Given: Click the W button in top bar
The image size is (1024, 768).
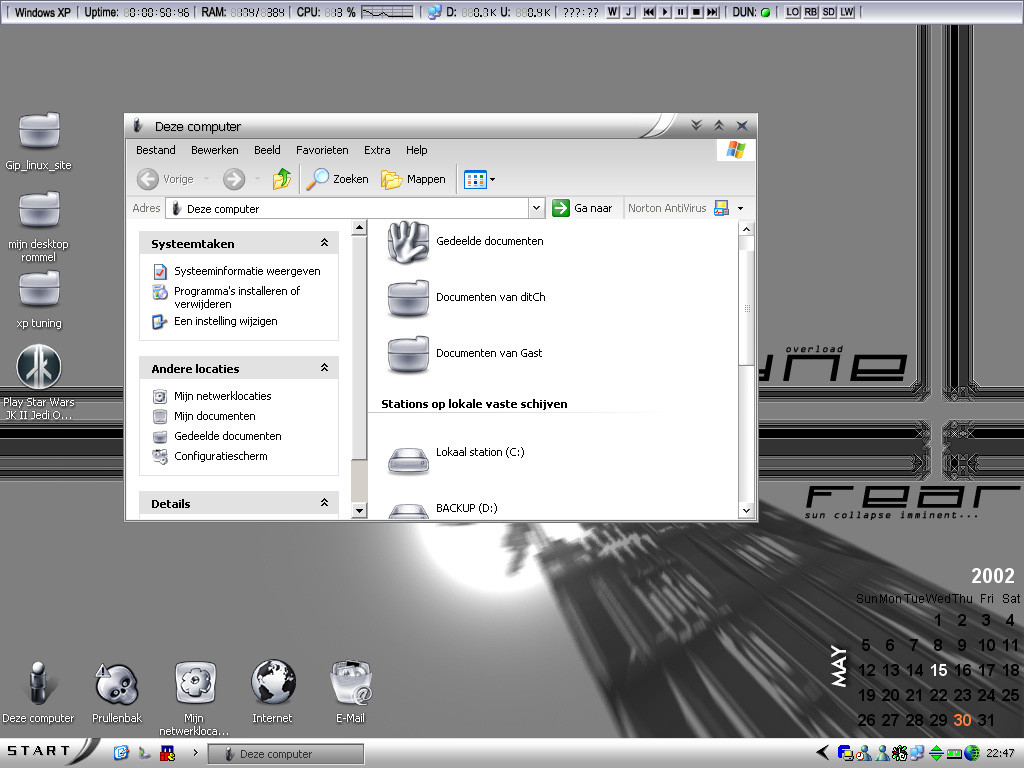Looking at the screenshot, I should (613, 12).
